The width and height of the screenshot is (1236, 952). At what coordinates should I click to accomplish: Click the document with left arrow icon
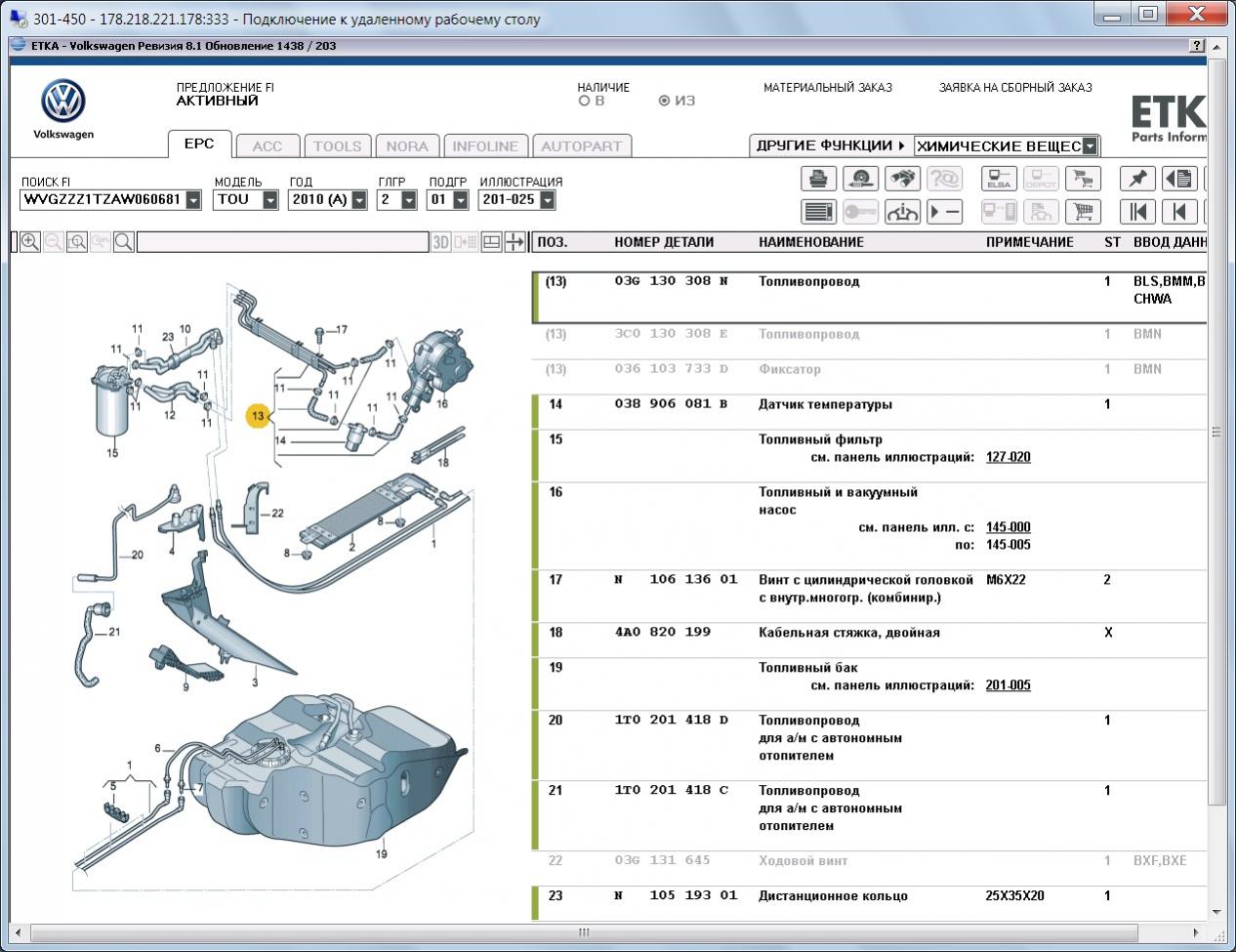[x=1179, y=179]
